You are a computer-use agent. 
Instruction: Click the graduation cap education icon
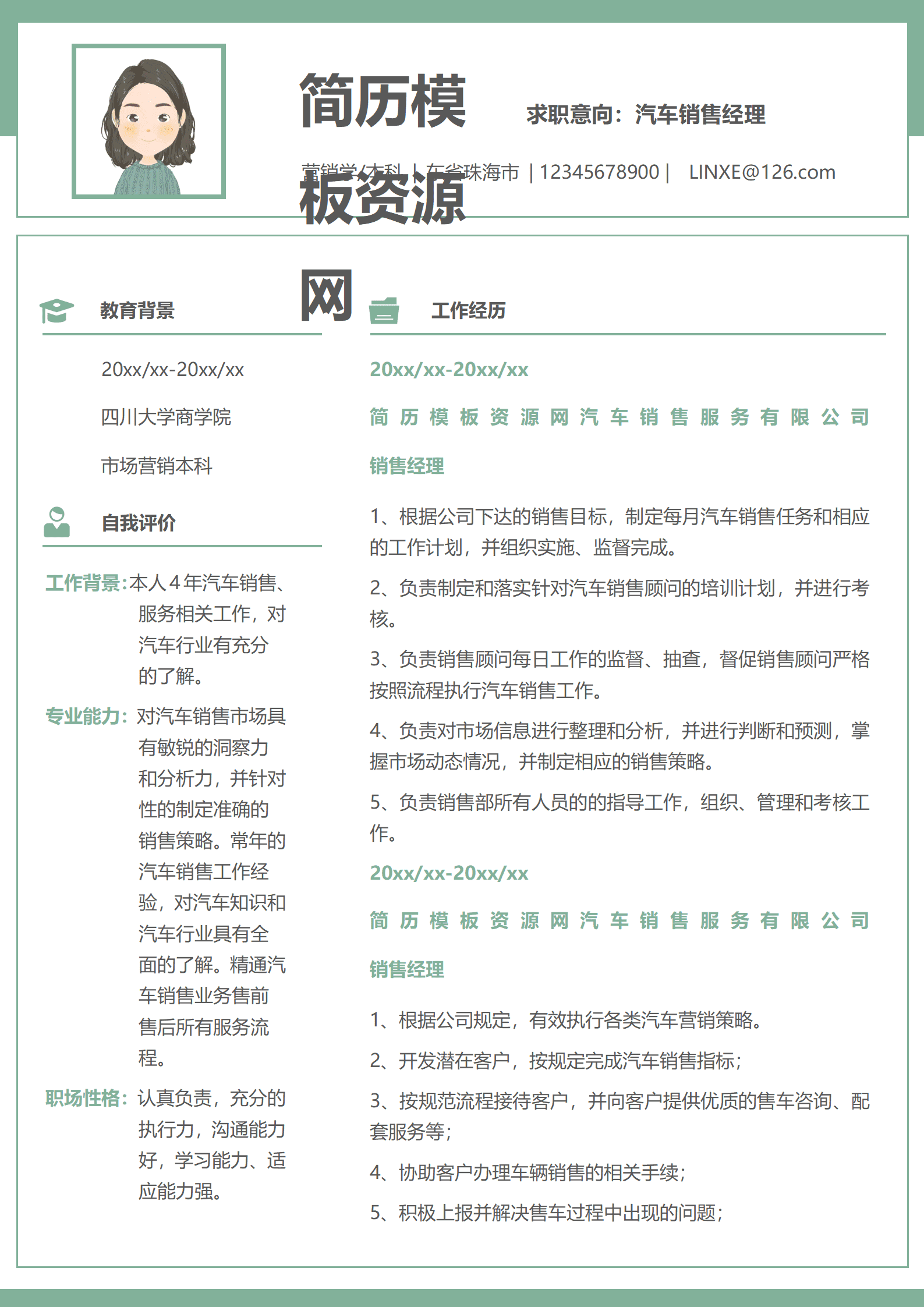(x=56, y=310)
